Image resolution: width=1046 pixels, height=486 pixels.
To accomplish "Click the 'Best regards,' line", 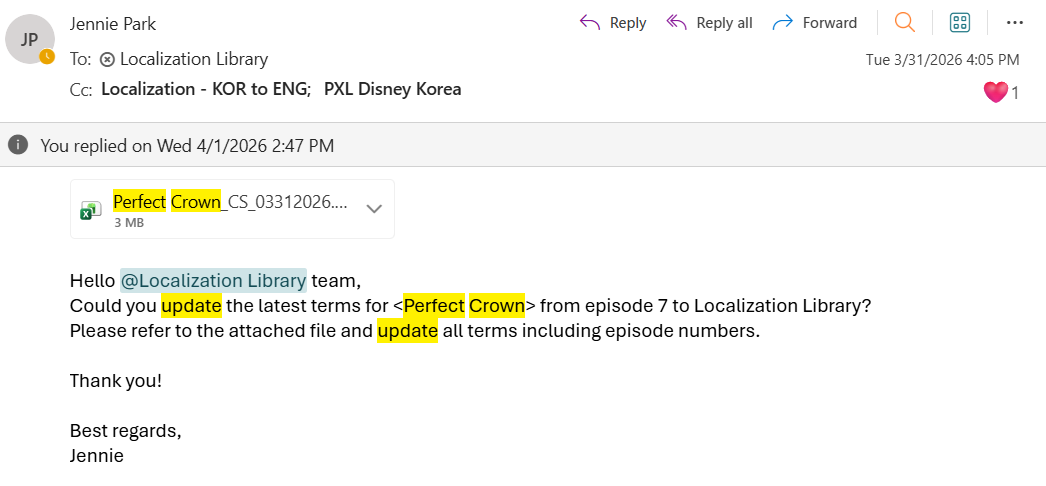I will click(x=125, y=431).
